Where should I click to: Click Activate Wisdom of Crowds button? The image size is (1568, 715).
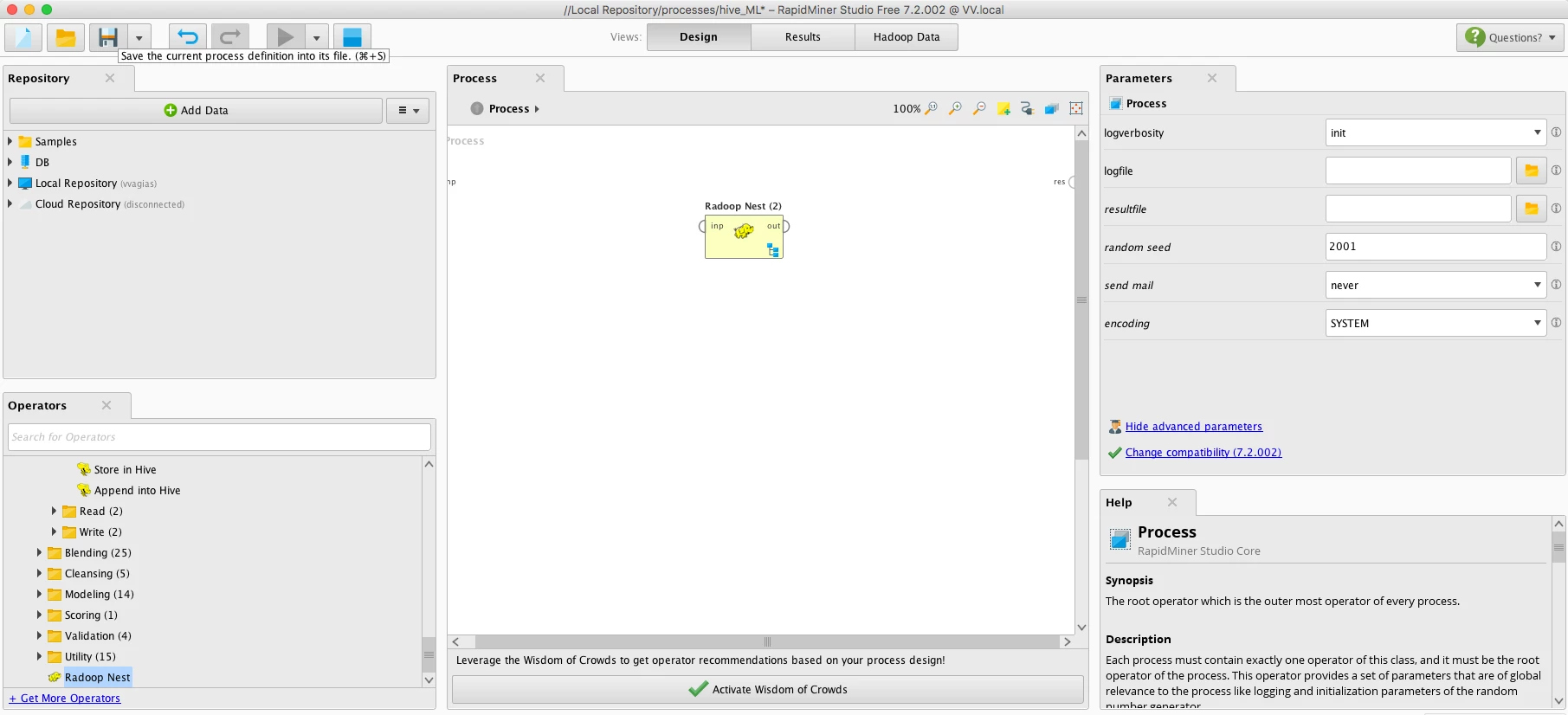point(768,690)
